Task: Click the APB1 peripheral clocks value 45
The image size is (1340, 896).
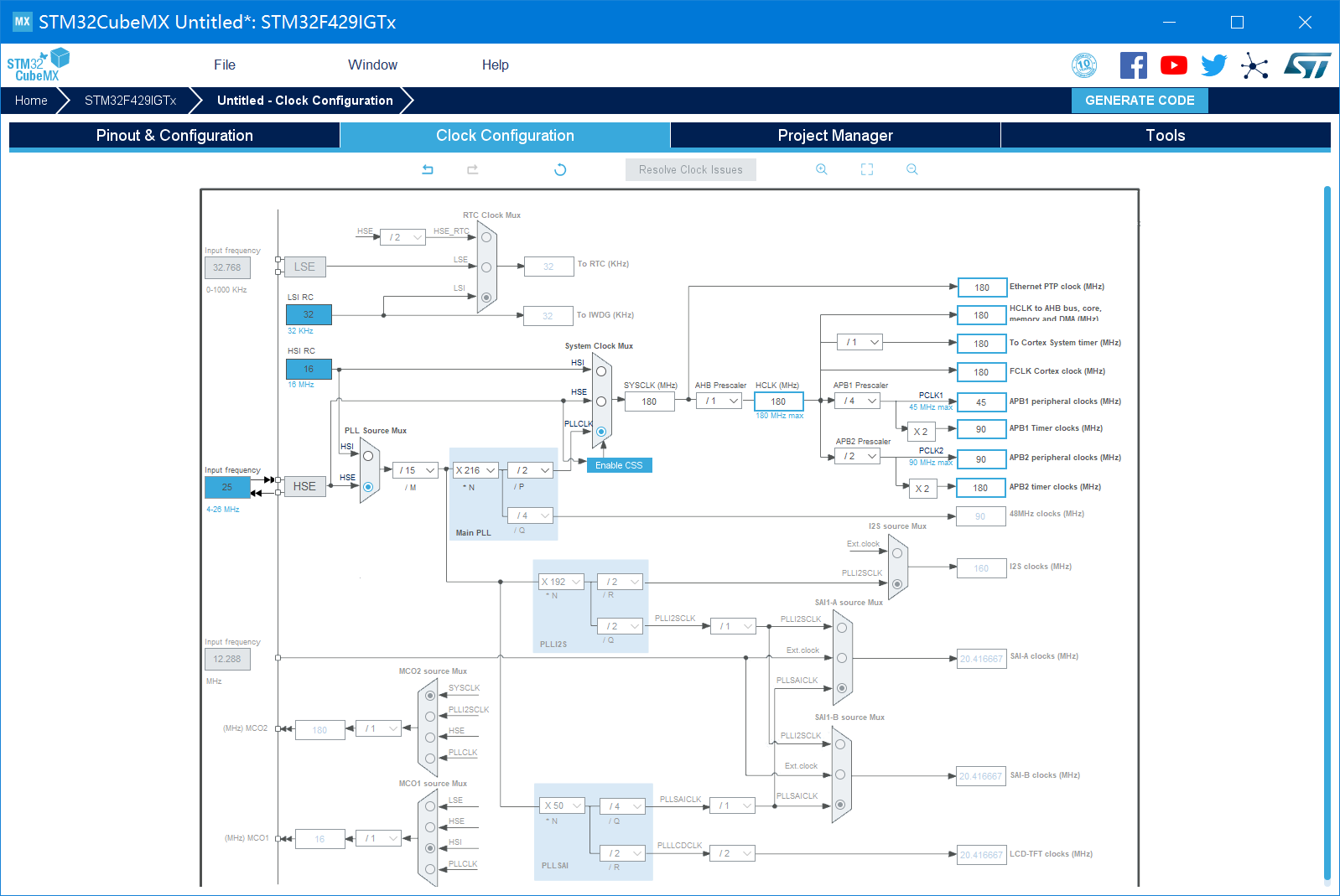Action: [x=982, y=402]
